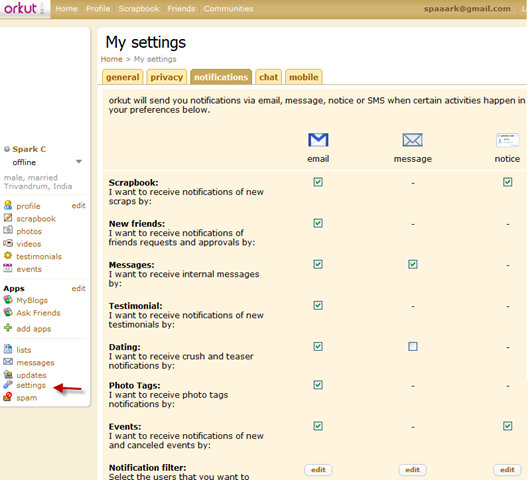Click the Gmail email column icon
Screen dimensions: 528x480
pyautogui.click(x=318, y=139)
